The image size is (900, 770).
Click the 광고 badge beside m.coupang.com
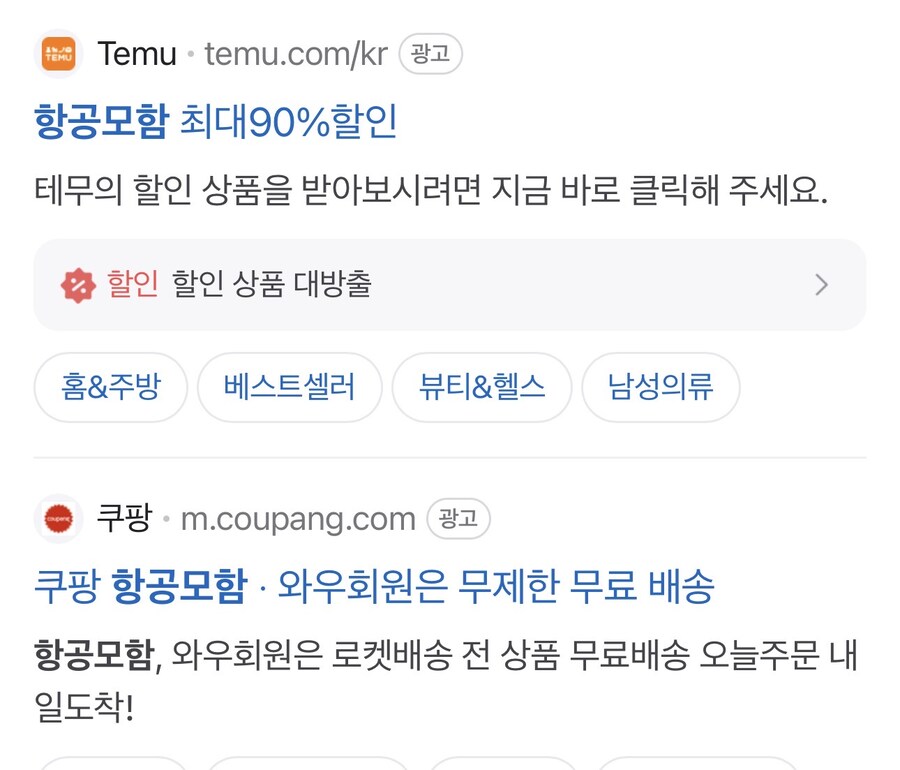pos(458,519)
